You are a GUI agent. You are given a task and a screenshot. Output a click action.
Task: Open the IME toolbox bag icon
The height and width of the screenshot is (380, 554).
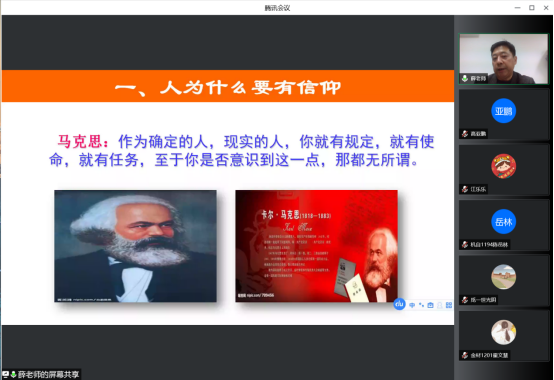(430, 305)
